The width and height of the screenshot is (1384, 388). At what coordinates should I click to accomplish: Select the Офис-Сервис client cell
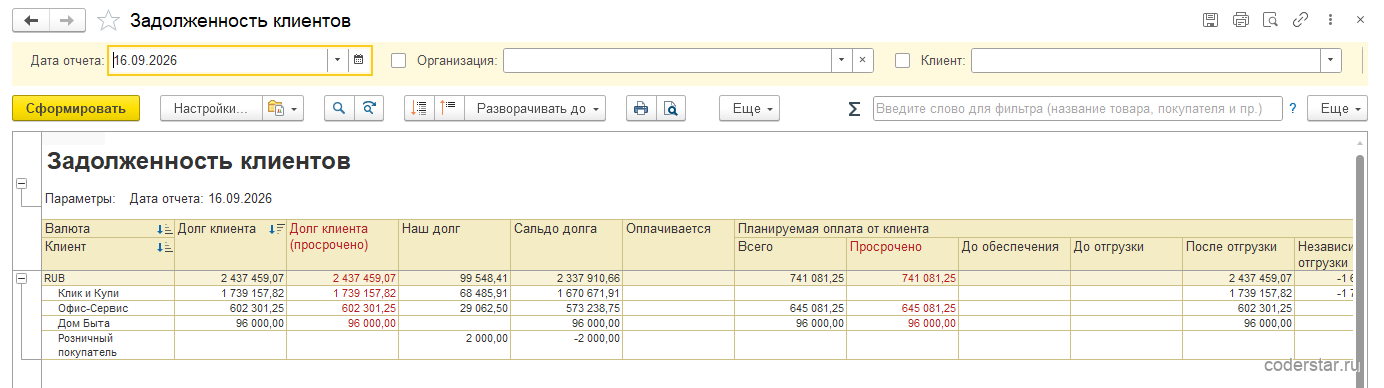pyautogui.click(x=108, y=308)
